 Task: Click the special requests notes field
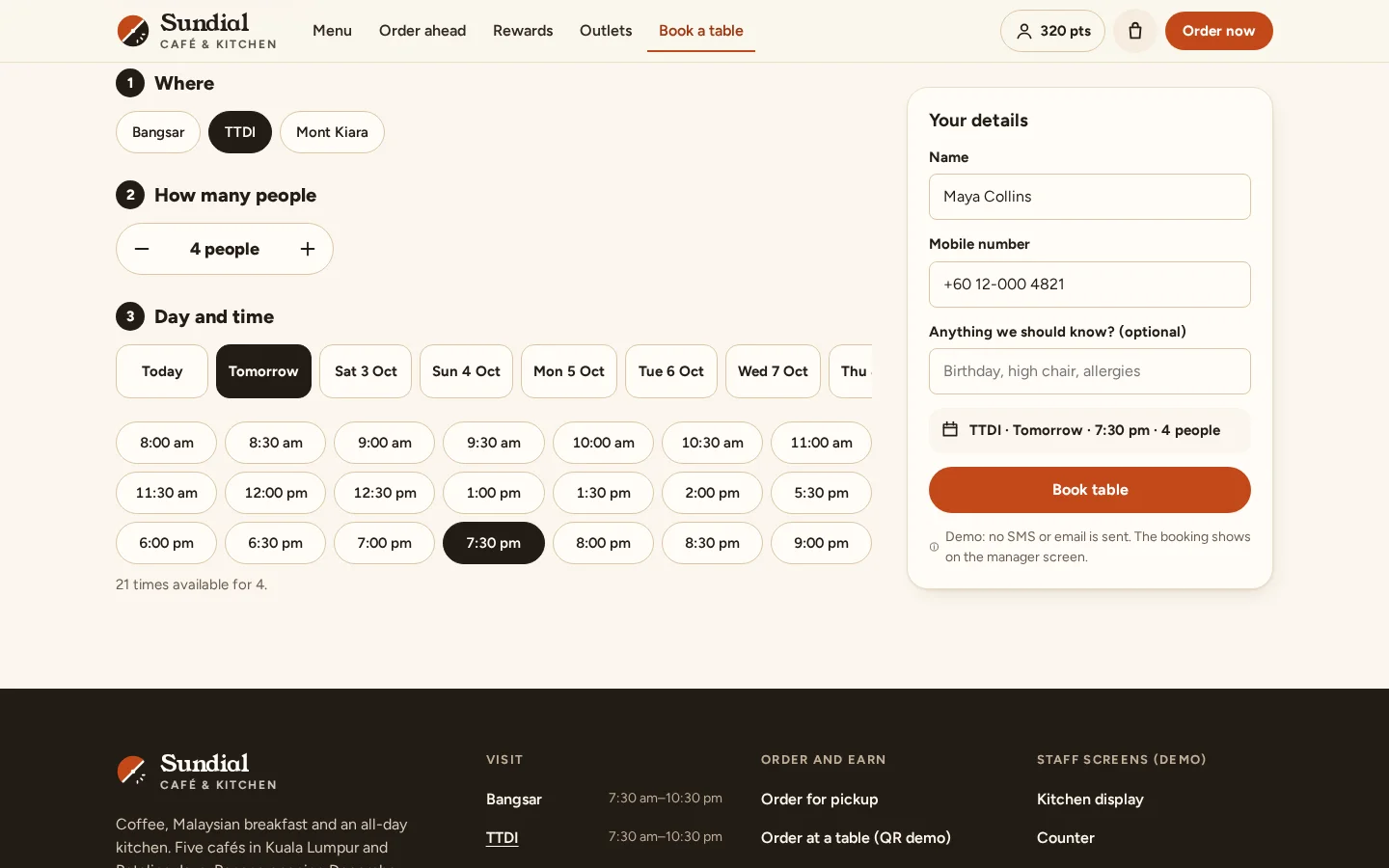[x=1090, y=371]
